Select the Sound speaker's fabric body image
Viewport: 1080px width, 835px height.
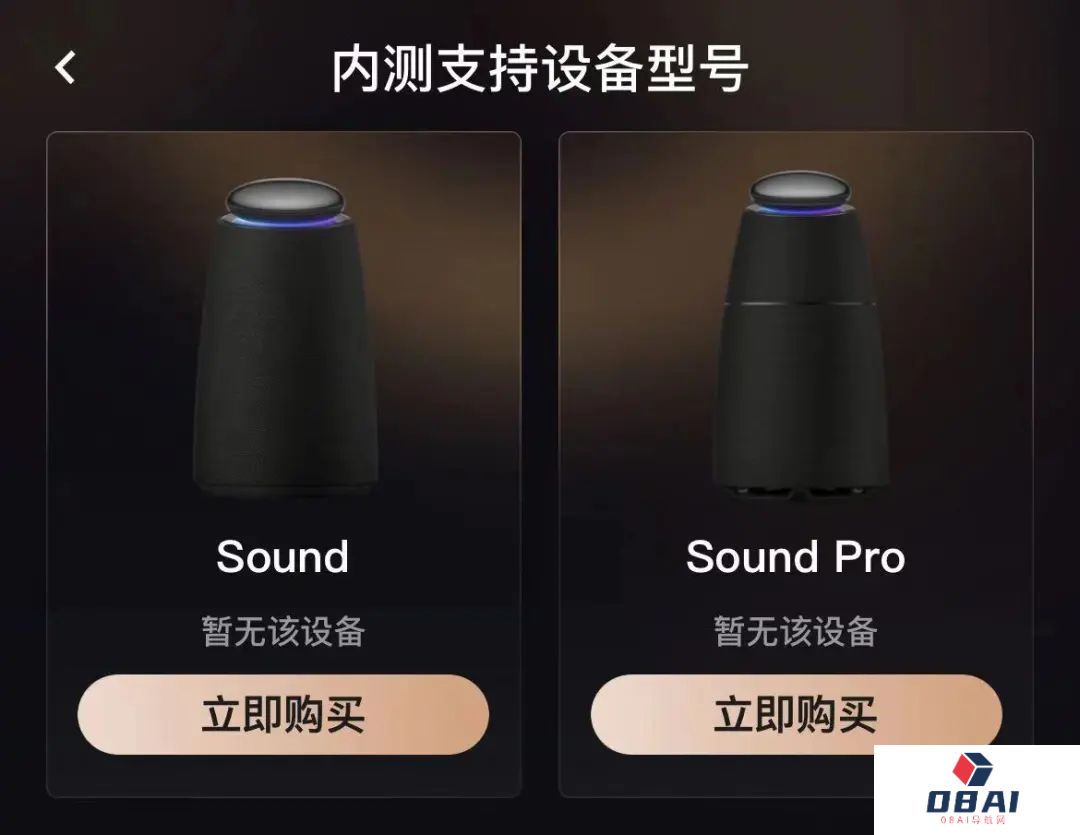click(x=286, y=358)
